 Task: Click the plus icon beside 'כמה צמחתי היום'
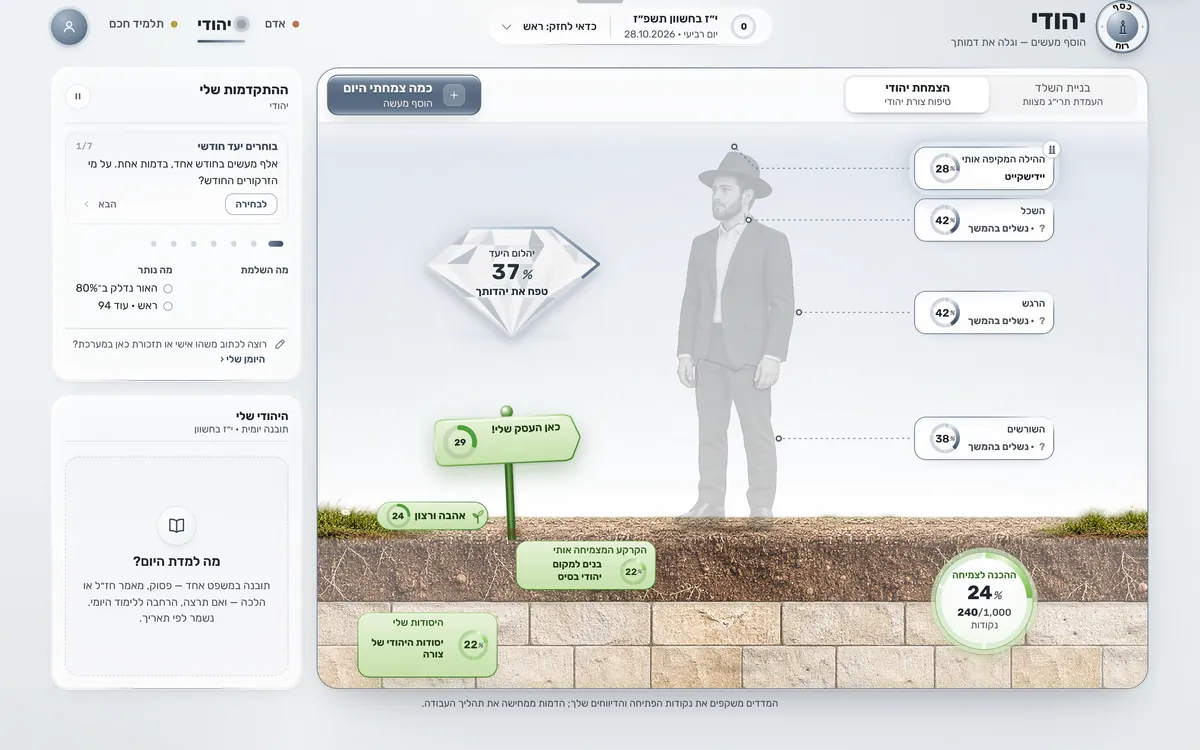pos(453,95)
